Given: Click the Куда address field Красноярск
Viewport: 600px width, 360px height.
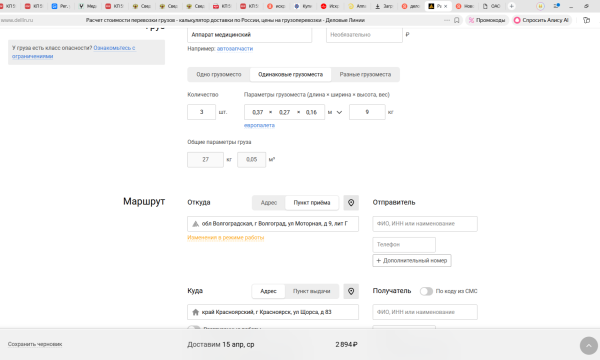Looking at the screenshot, I should coord(273,312).
